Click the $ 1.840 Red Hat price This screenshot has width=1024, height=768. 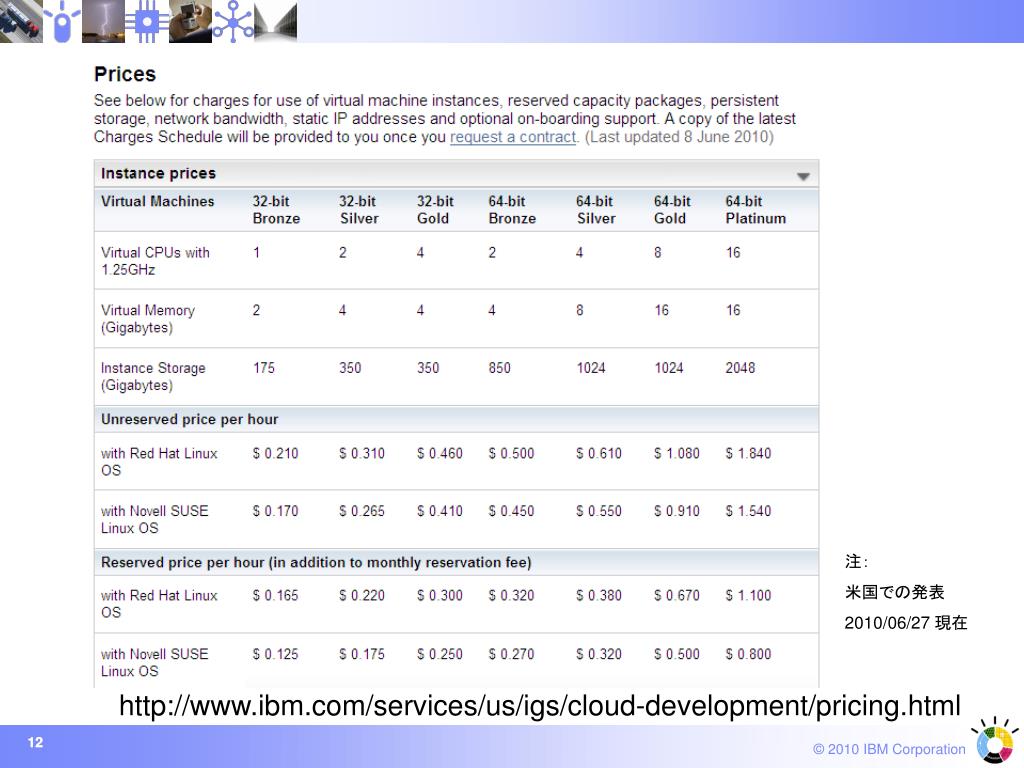coord(748,453)
